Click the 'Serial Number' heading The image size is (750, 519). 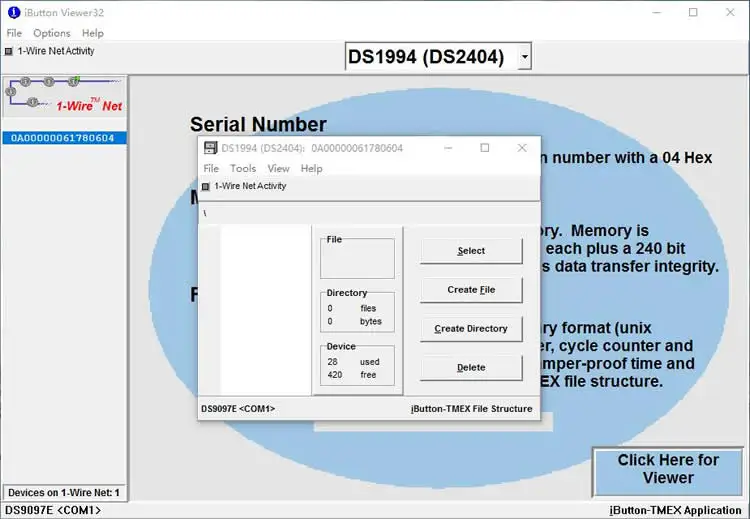tap(258, 124)
